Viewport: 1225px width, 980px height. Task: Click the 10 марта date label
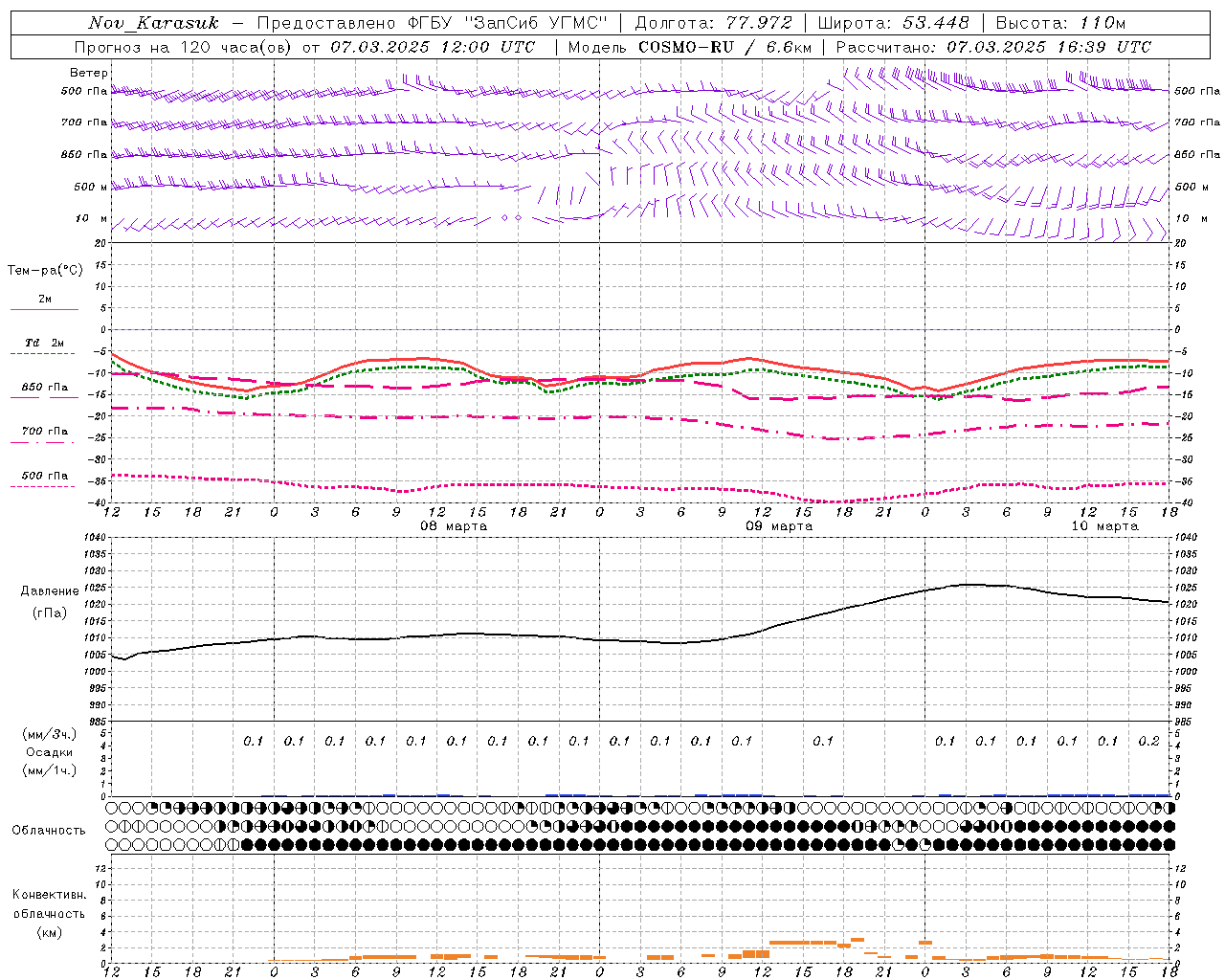pos(1104,526)
